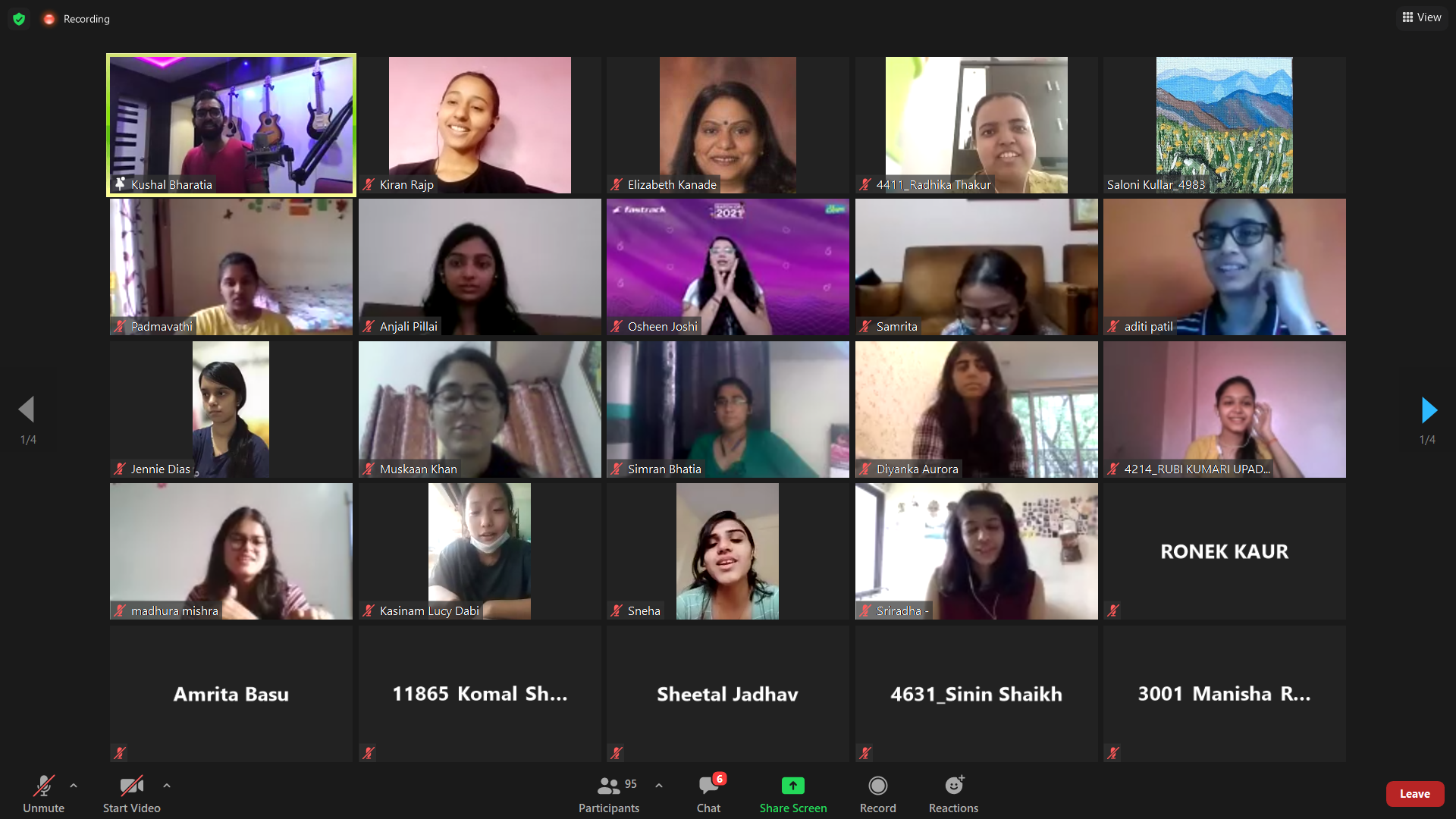1456x819 pixels.
Task: Click the pin icon on Kushal Bharatia
Action: [x=120, y=184]
